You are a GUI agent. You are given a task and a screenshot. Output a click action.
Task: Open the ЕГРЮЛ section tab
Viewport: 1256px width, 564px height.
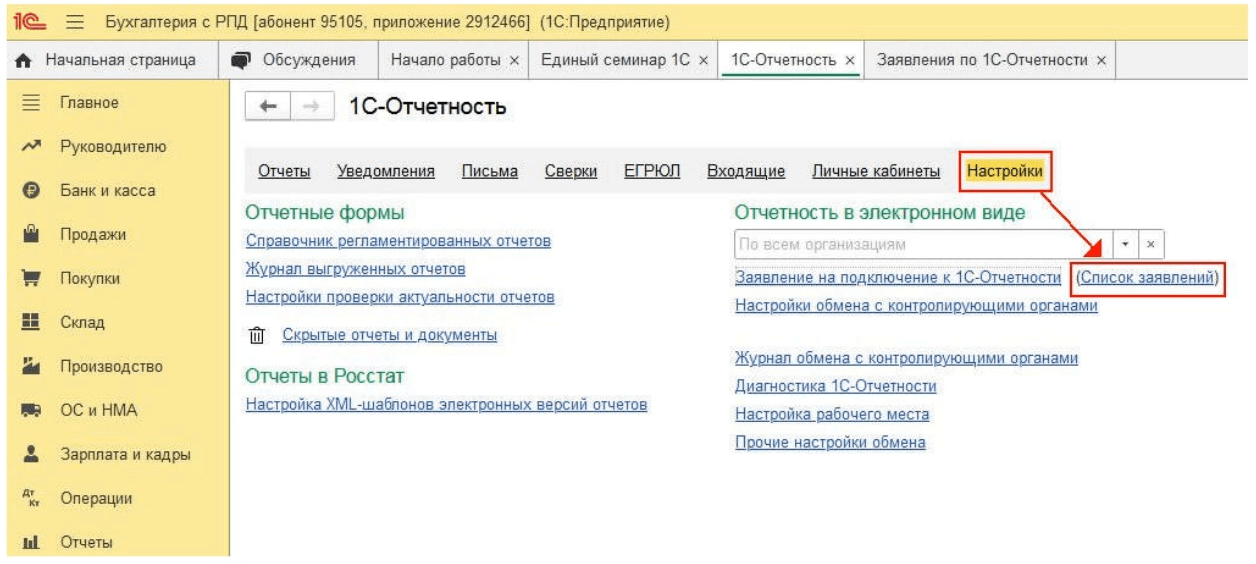coord(652,172)
